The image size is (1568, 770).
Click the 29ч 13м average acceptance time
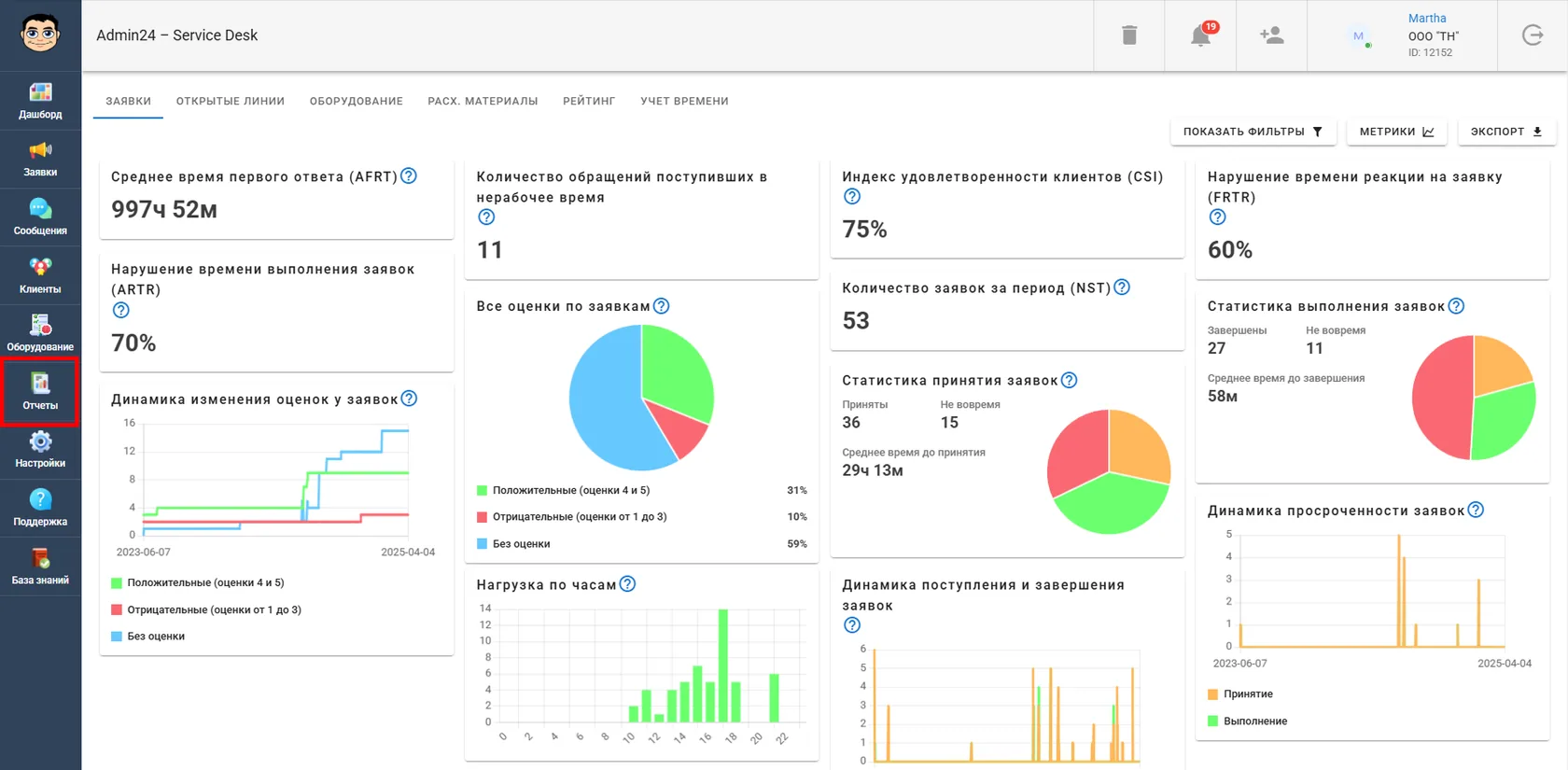coord(873,470)
